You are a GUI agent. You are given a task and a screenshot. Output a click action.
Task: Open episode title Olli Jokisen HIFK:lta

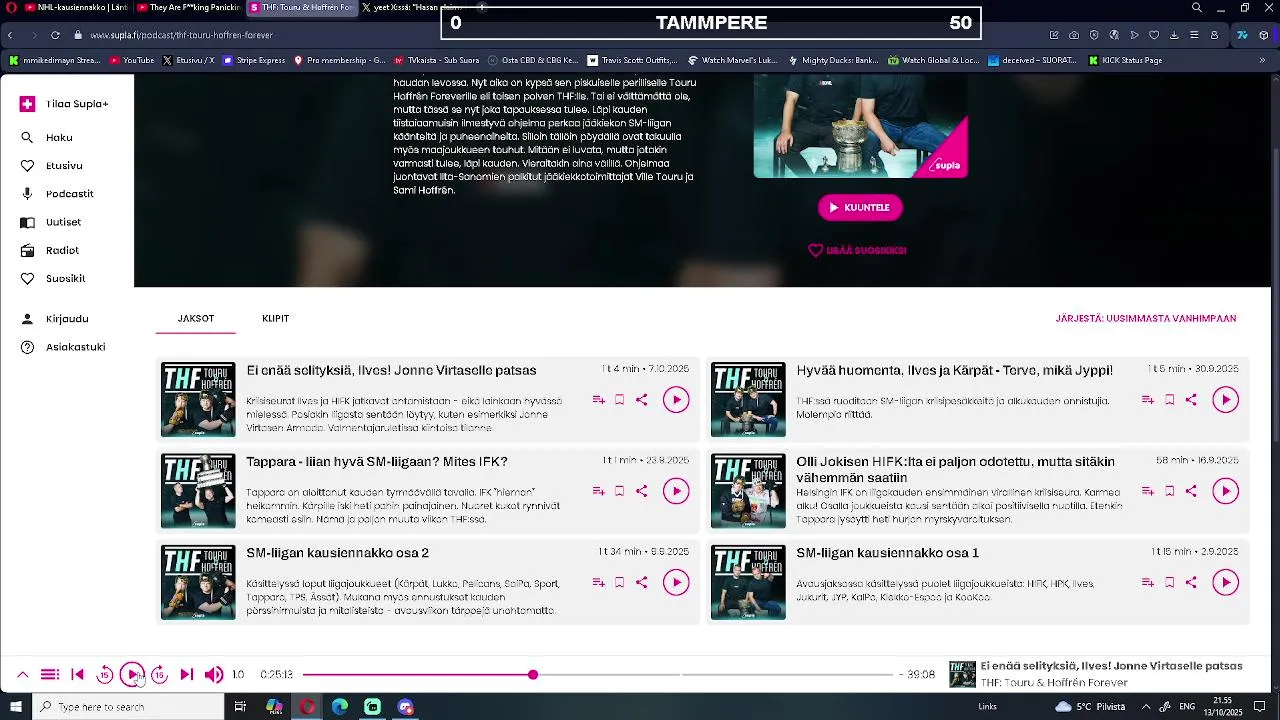tap(955, 469)
